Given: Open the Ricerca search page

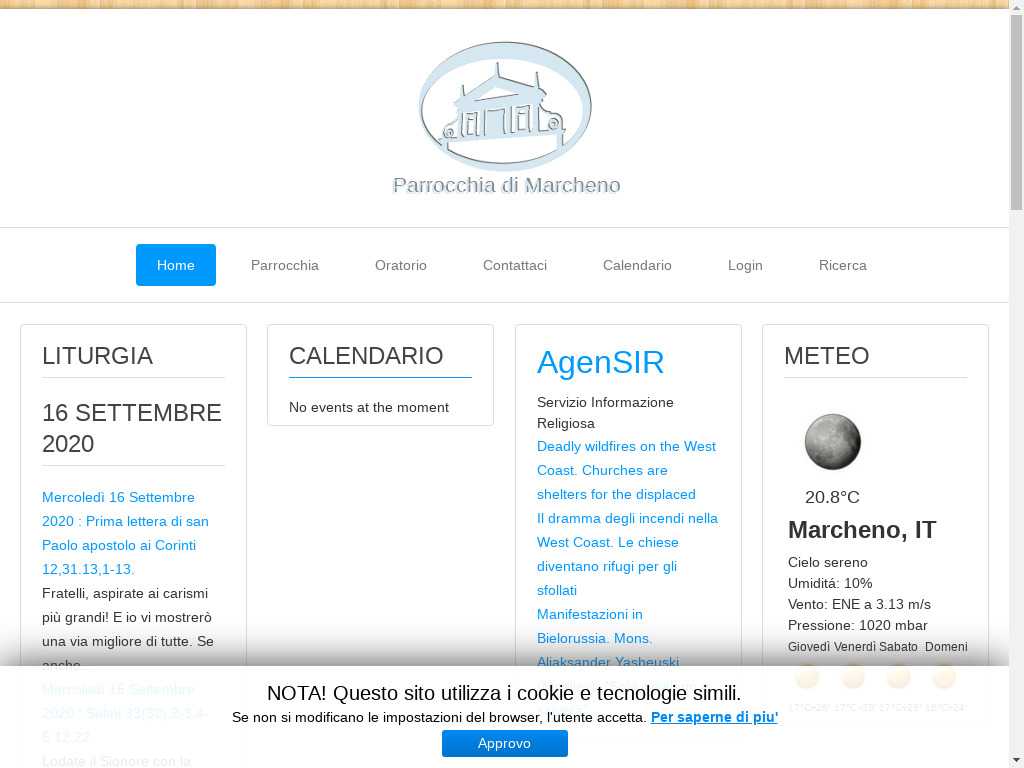Looking at the screenshot, I should tap(843, 265).
